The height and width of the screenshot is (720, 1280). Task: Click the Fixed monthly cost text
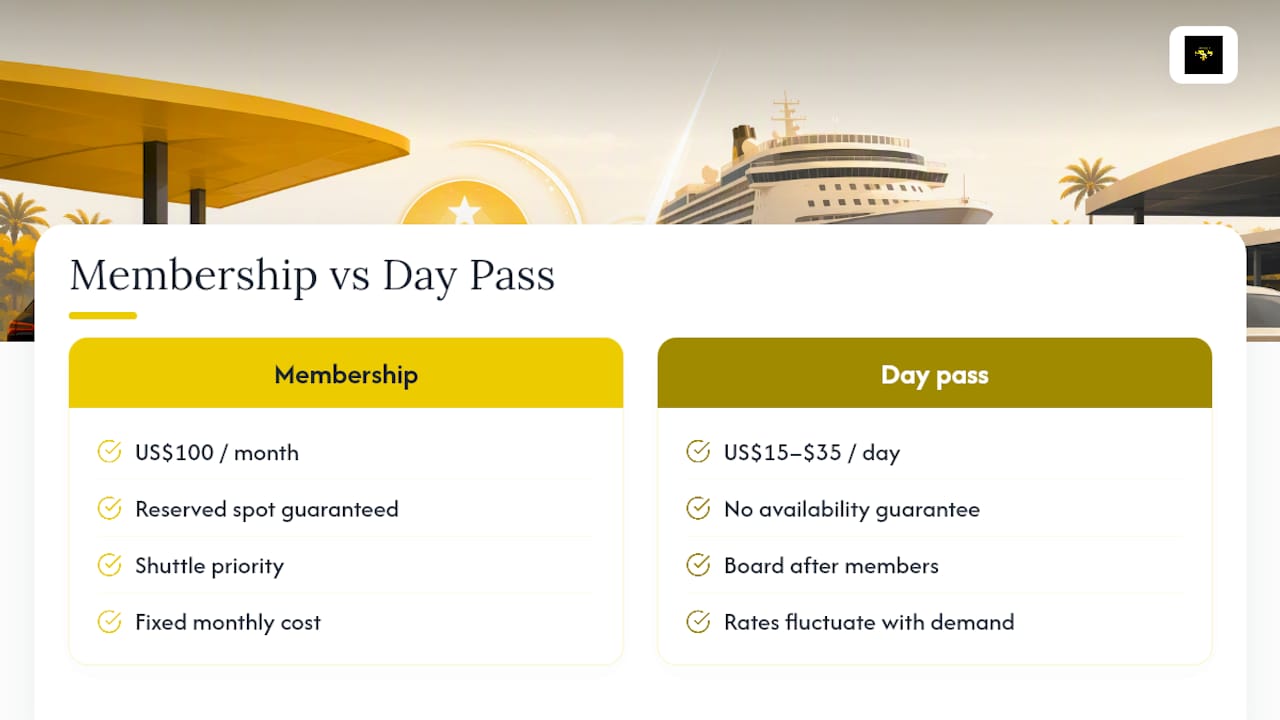tap(228, 622)
